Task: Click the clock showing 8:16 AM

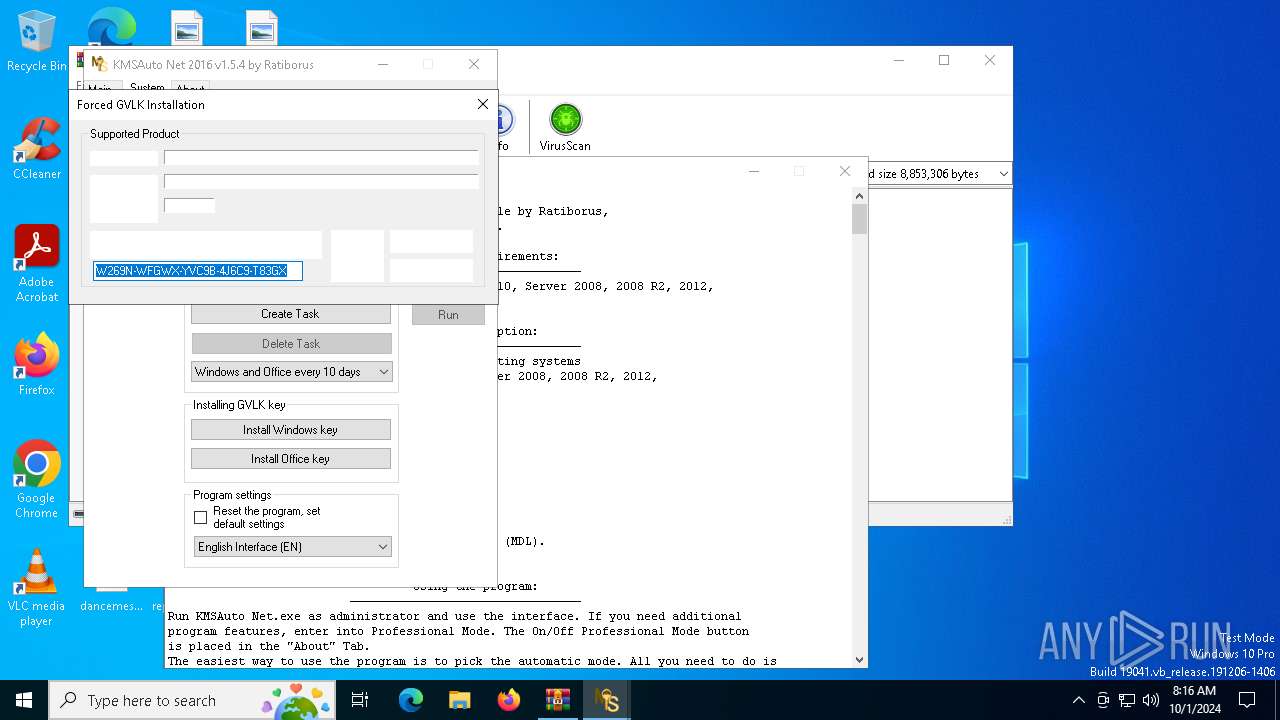Action: 1194,700
